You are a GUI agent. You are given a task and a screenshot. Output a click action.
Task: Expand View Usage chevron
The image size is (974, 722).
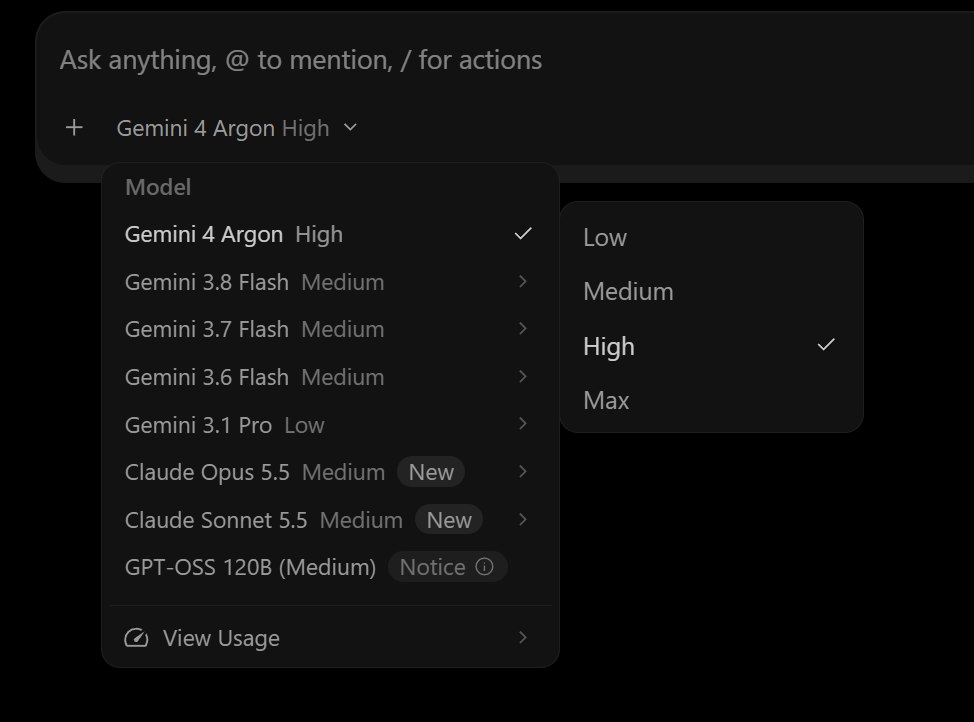[x=523, y=637]
